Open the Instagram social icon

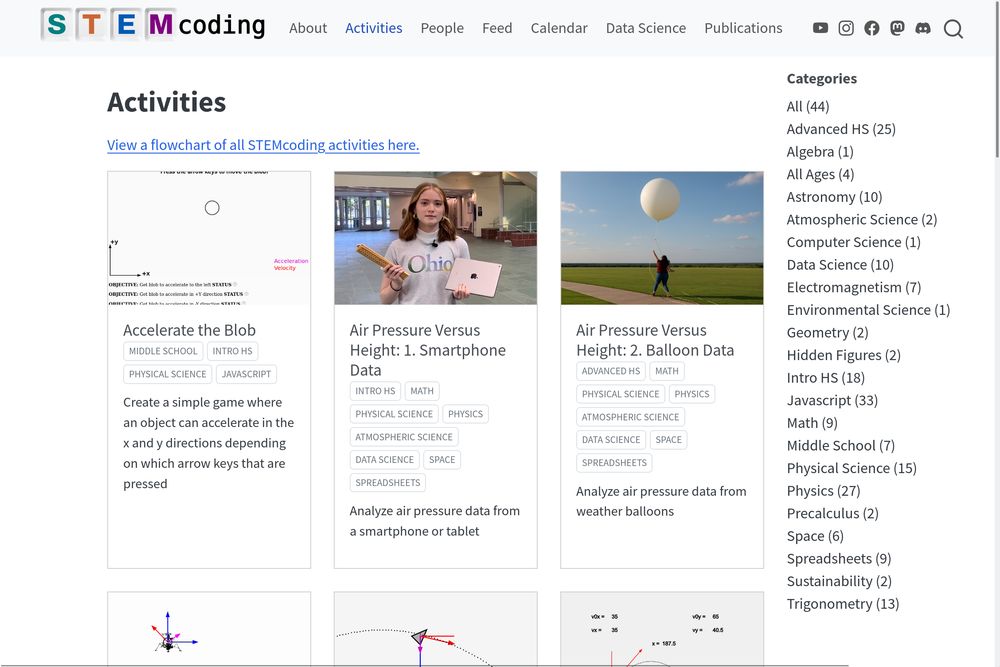click(x=846, y=28)
